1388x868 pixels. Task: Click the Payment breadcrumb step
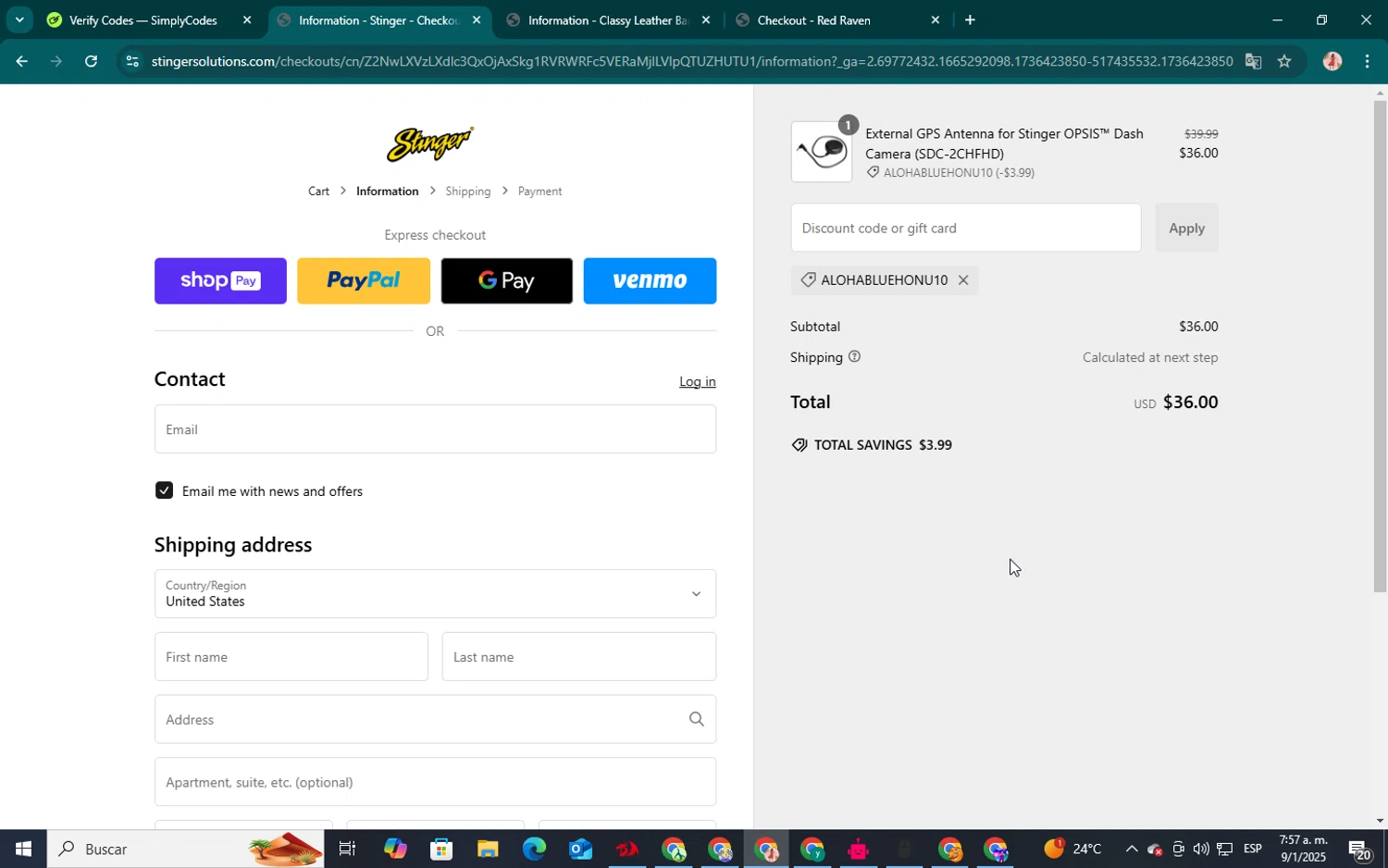[539, 192]
